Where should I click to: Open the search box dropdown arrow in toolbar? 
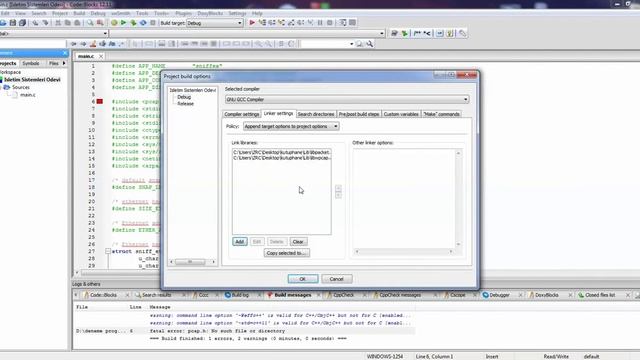pyautogui.click(x=351, y=44)
